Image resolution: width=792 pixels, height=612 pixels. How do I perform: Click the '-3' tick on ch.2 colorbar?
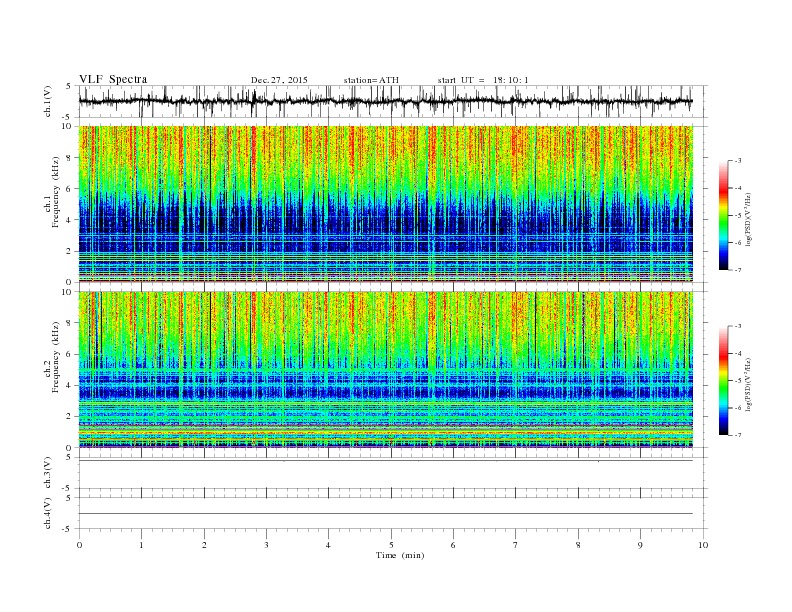tap(737, 326)
